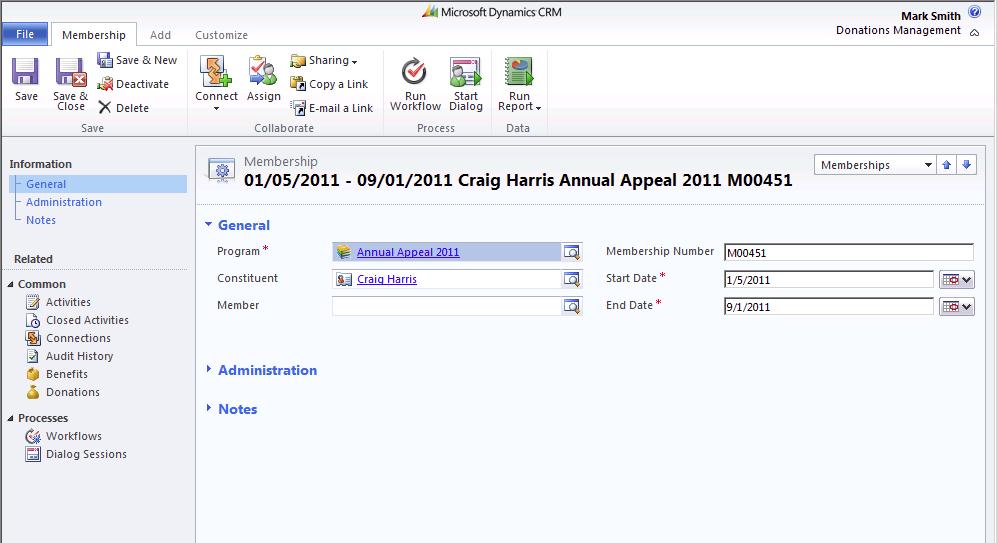Open the lookup for the Constituent field
The width and height of the screenshot is (997, 543).
point(572,279)
